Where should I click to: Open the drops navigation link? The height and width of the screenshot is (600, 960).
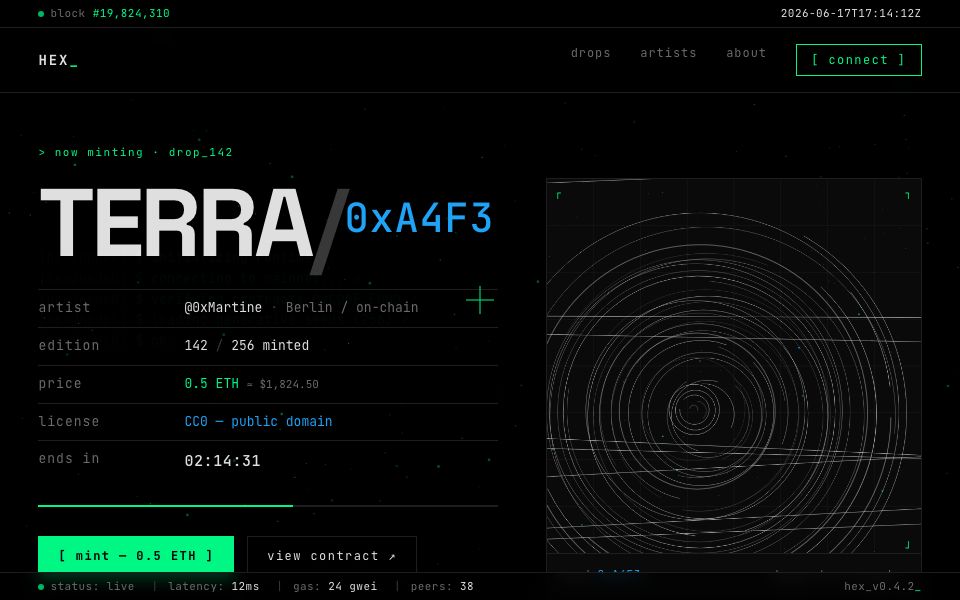point(590,53)
